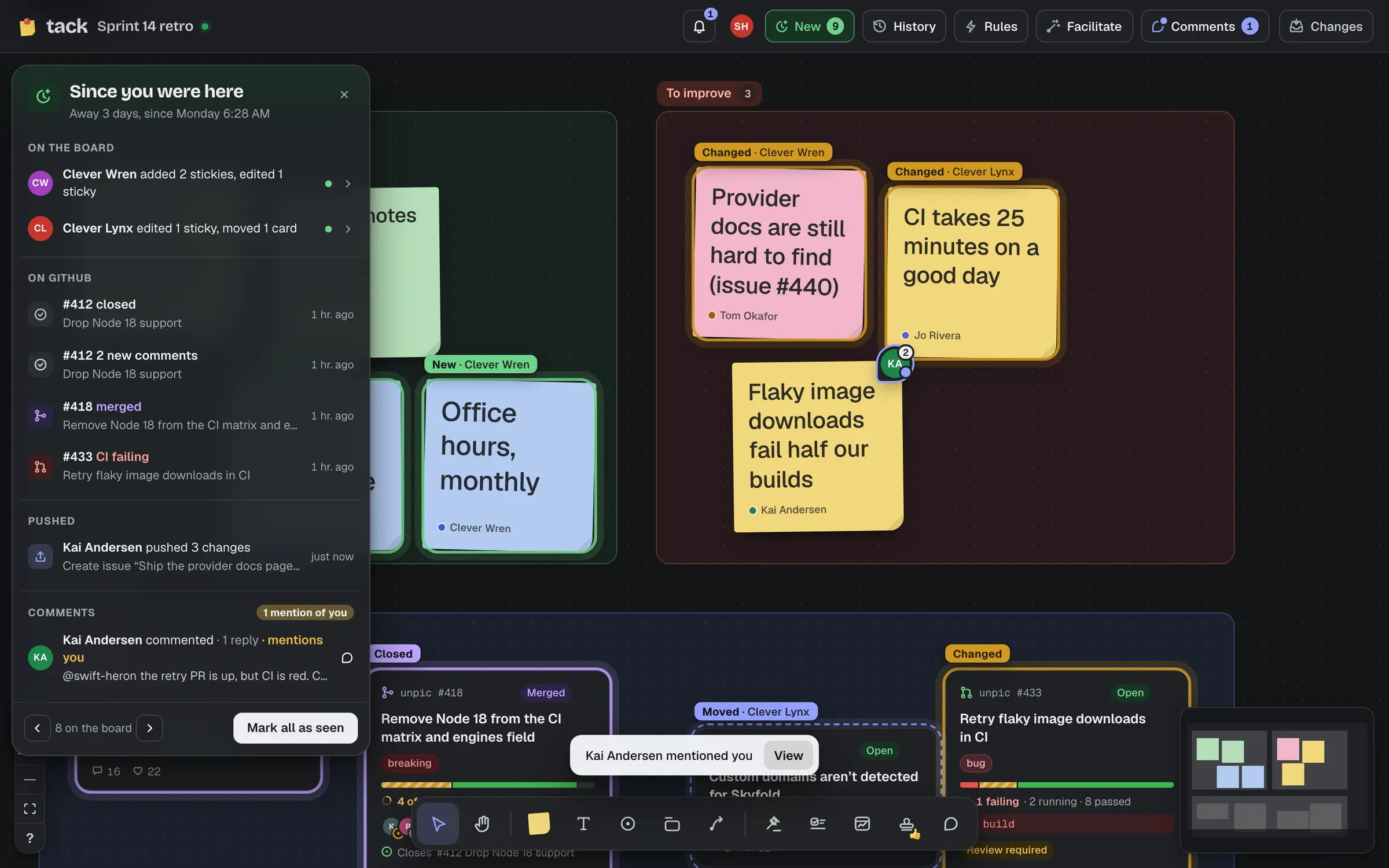Click the Changed · Clever Lynx tag

(954, 171)
